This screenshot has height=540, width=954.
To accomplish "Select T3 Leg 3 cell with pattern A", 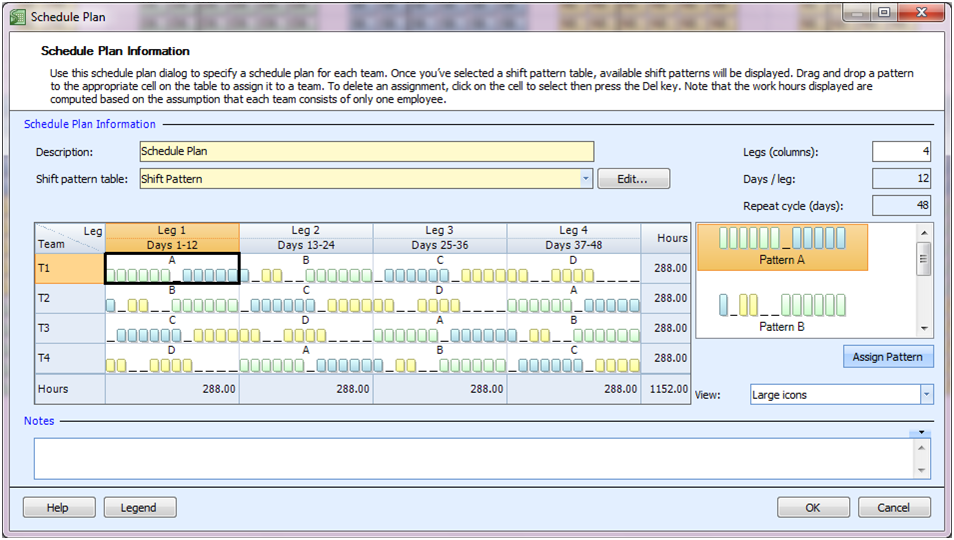I will point(440,328).
